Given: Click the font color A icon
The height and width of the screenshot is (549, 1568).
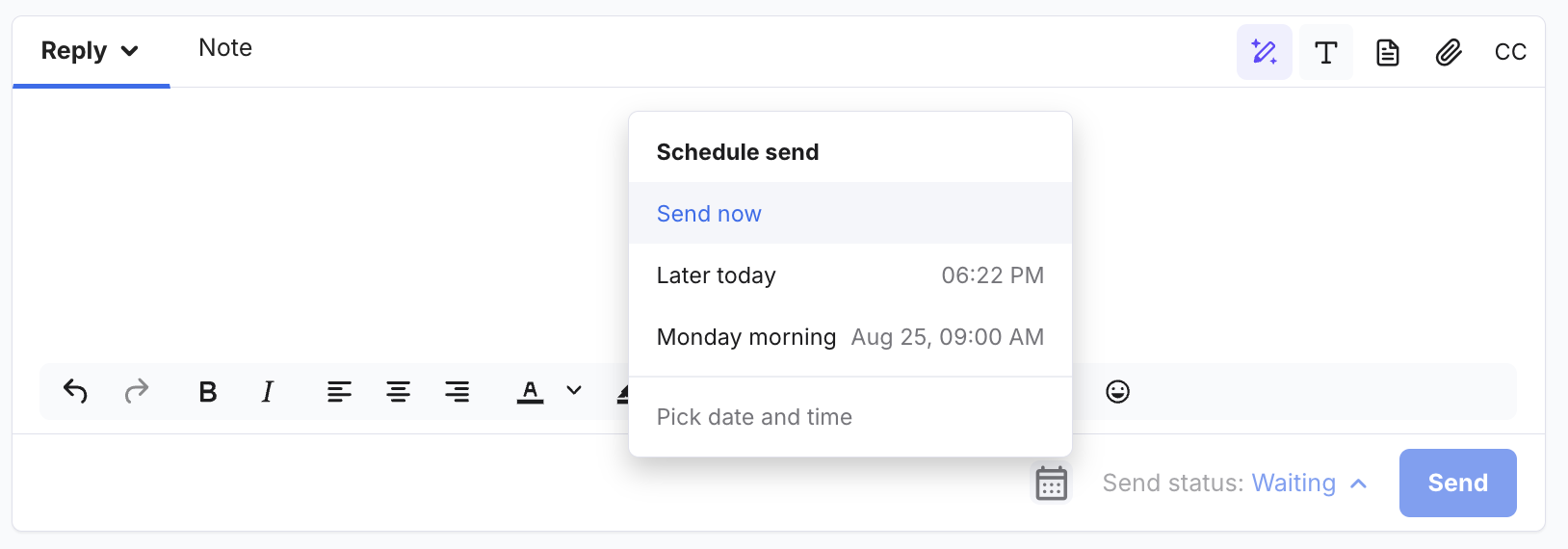Looking at the screenshot, I should pyautogui.click(x=530, y=392).
